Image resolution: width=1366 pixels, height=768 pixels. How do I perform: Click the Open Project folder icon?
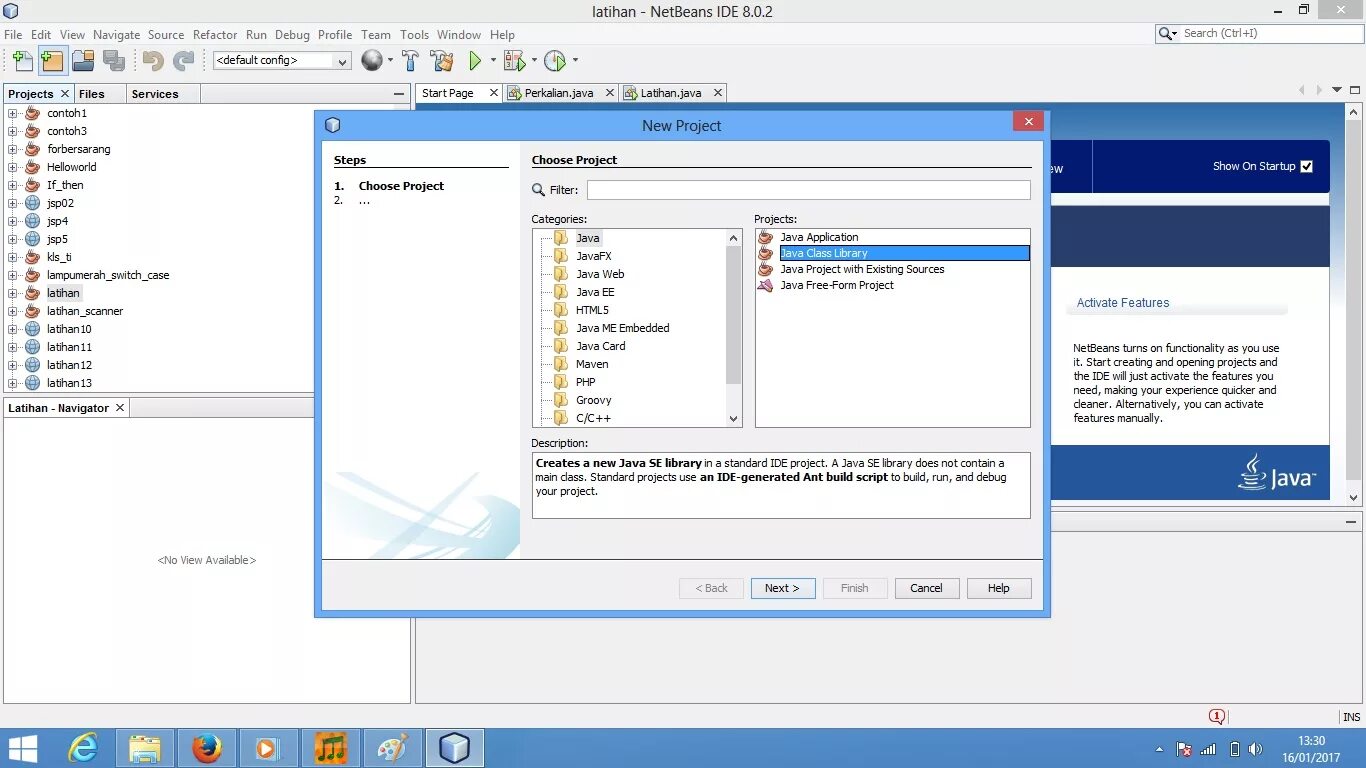[83, 61]
